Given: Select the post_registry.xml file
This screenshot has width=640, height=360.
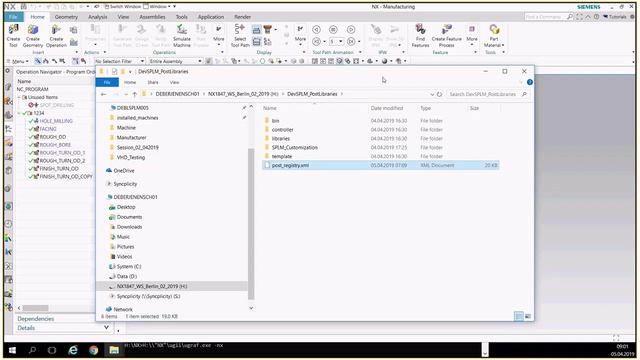Looking at the screenshot, I should (380, 165).
